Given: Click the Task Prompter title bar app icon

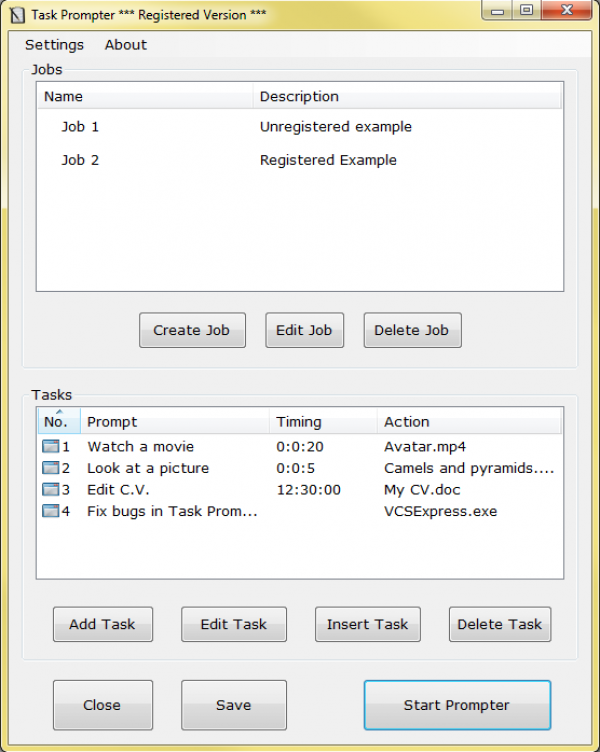Looking at the screenshot, I should coord(16,15).
